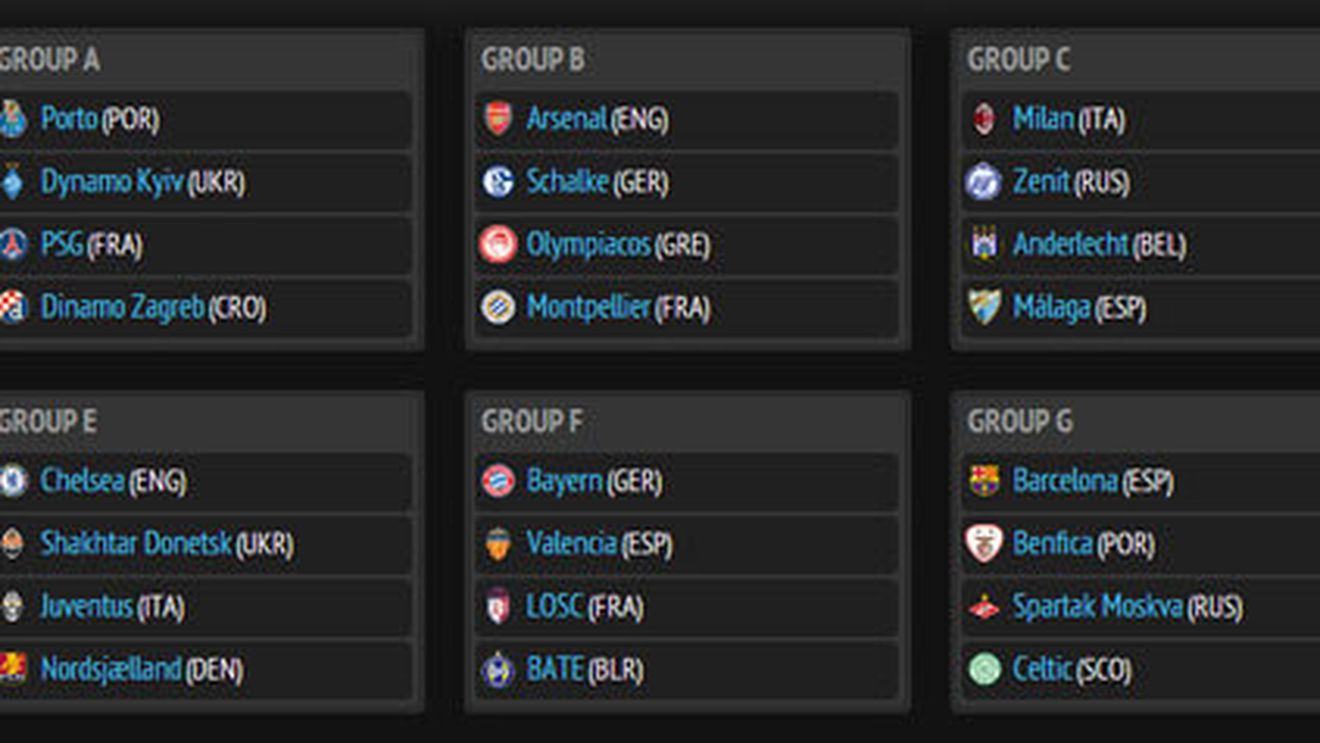Click the Arsenal club crest

[x=498, y=118]
